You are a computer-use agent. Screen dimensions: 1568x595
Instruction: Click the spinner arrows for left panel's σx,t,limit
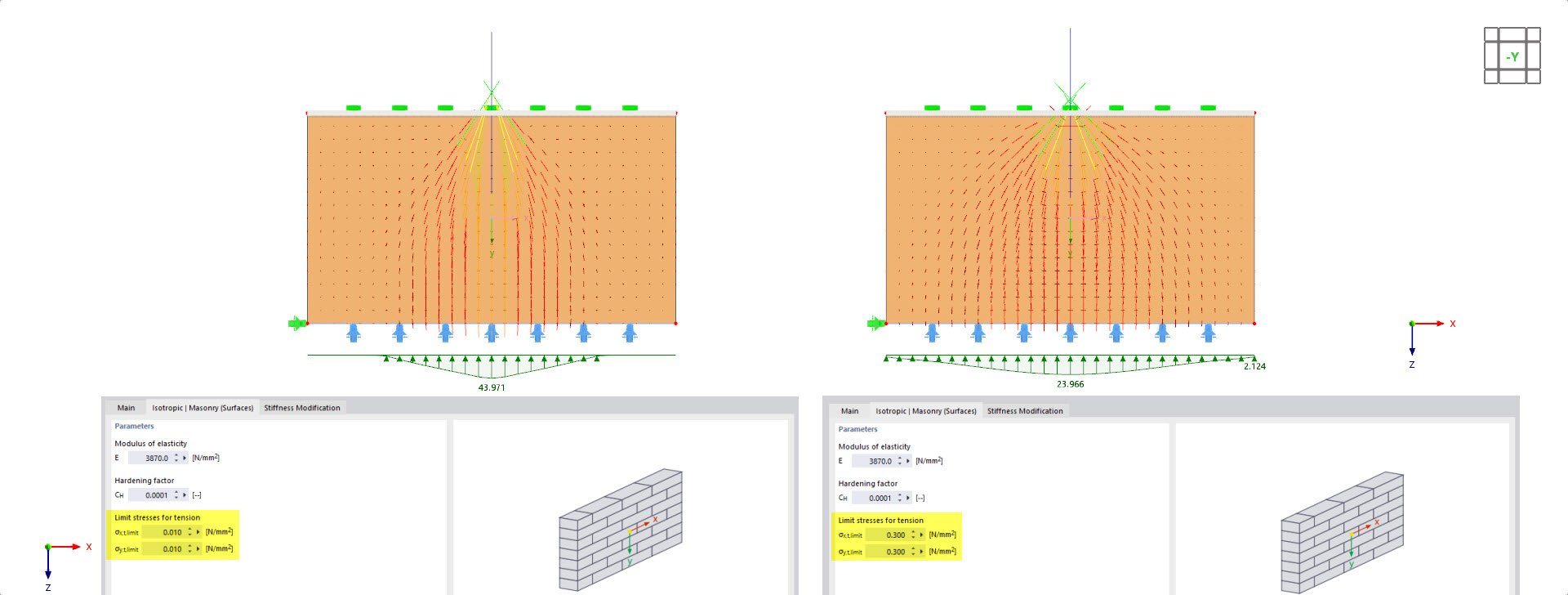pos(190,532)
